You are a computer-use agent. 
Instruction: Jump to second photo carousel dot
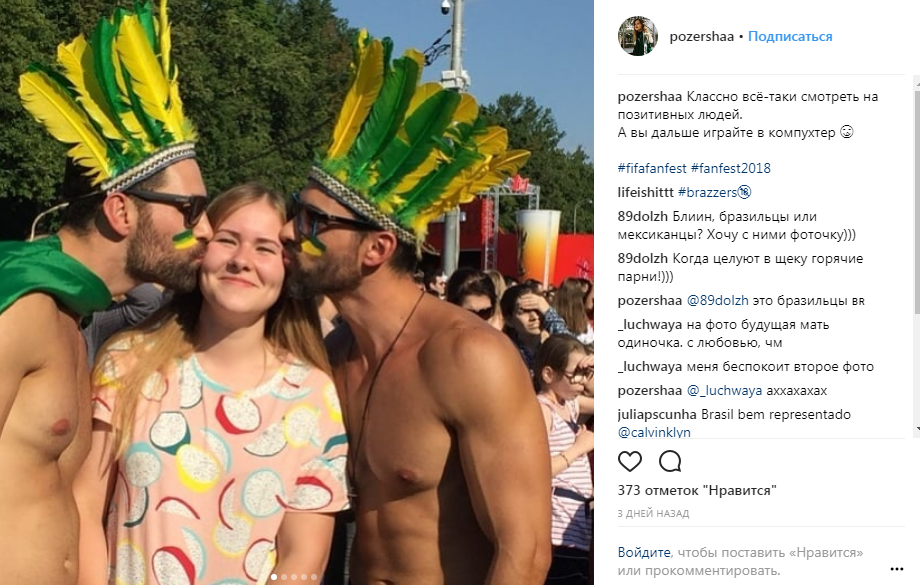(x=284, y=577)
